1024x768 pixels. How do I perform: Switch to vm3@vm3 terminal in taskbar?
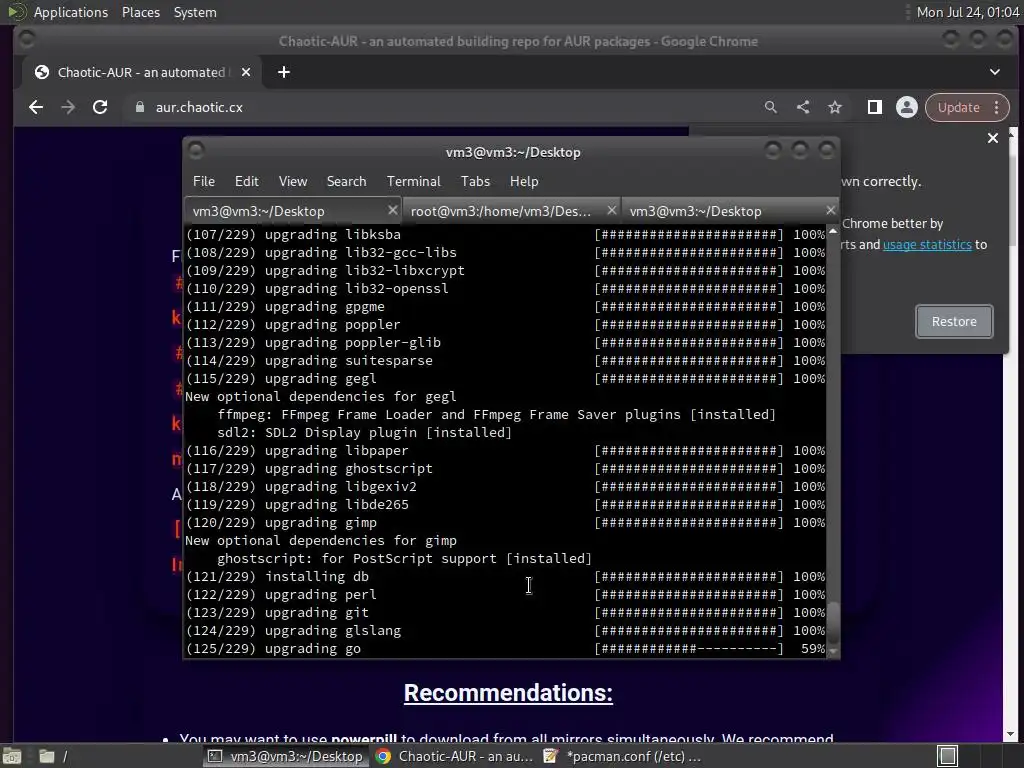coord(285,756)
